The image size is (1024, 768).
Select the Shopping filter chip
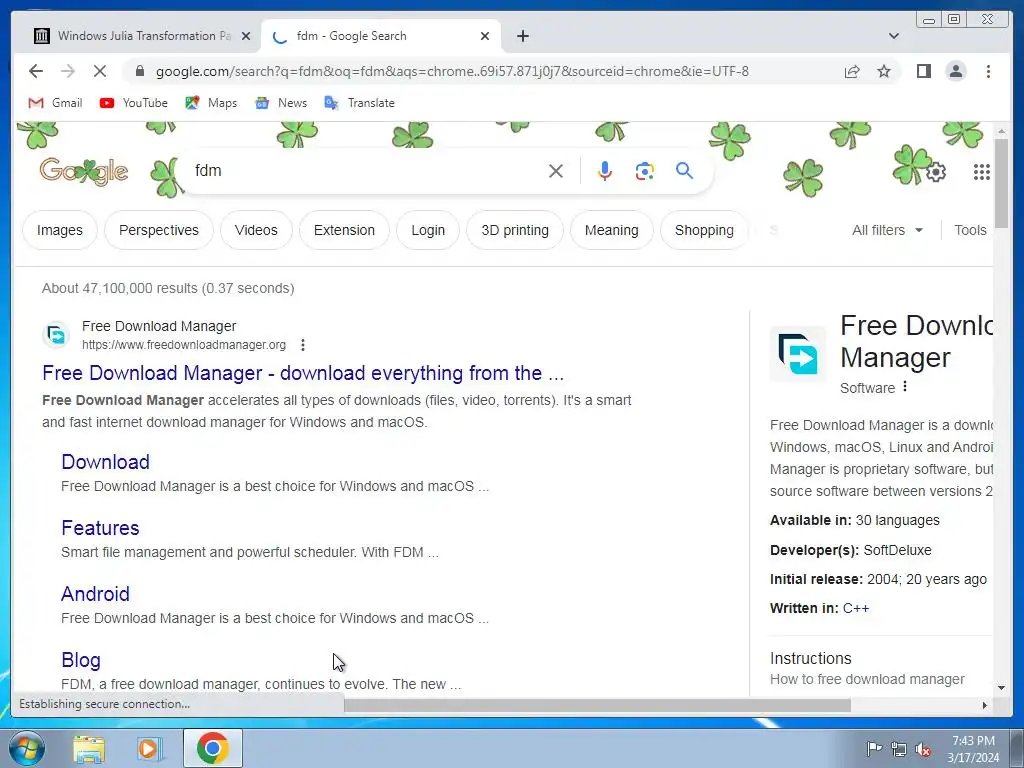704,230
